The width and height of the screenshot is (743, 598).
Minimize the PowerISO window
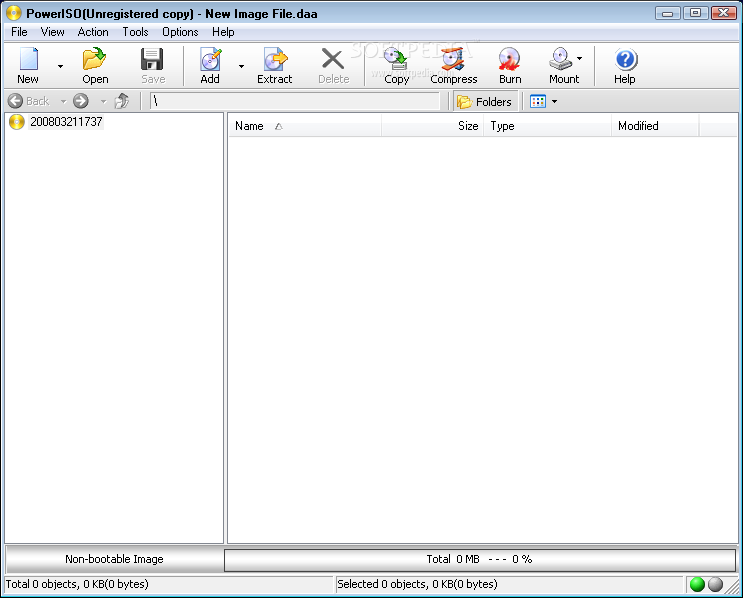[x=668, y=13]
